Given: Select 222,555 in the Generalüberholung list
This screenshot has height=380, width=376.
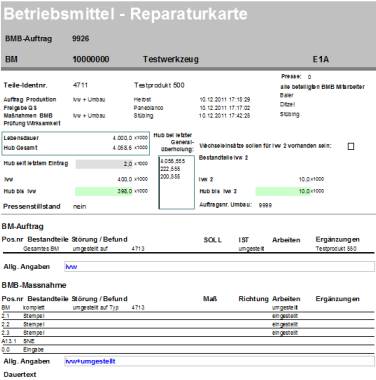Looking at the screenshot, I should 170,169.
